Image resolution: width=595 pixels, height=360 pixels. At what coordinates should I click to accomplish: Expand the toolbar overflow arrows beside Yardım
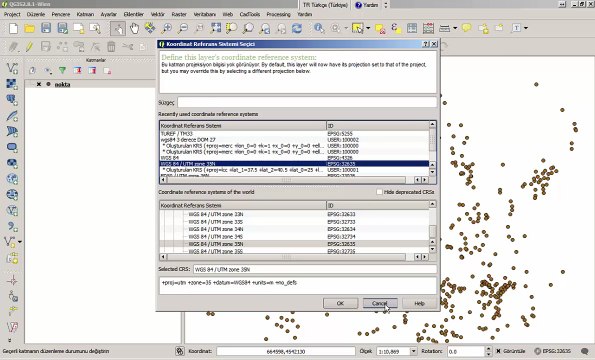386,5
